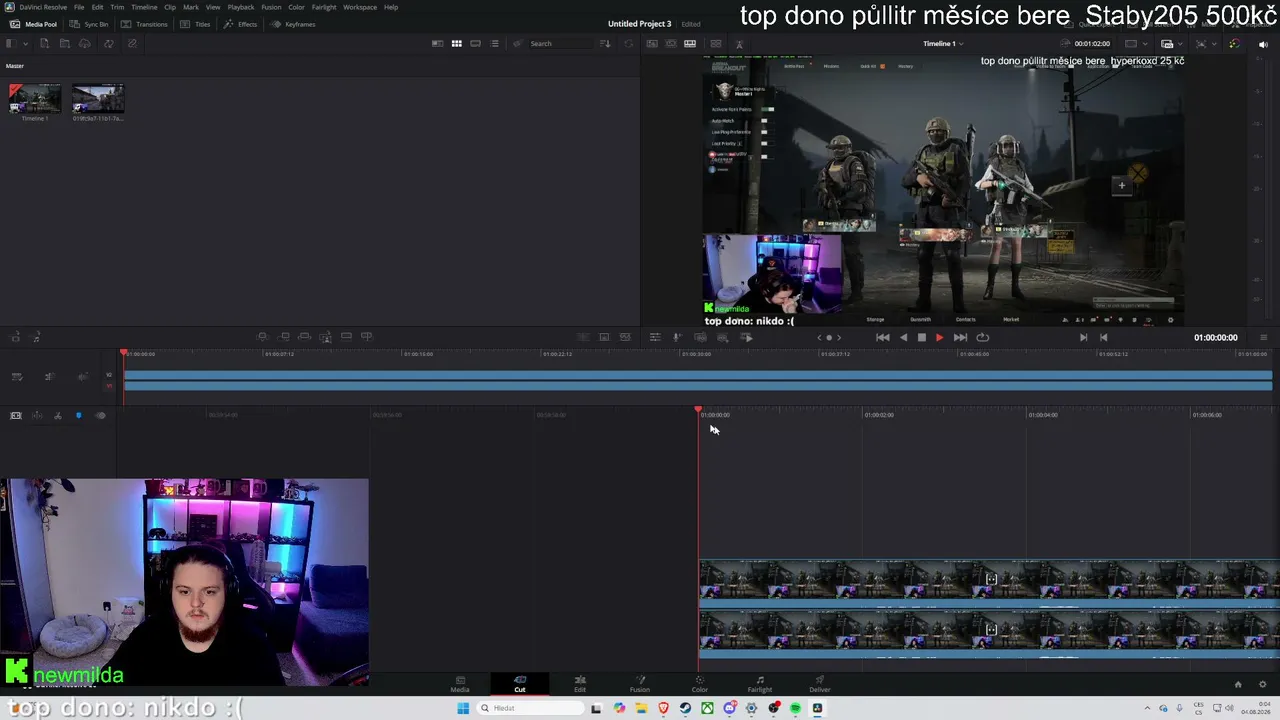Play the timeline in the viewer
This screenshot has width=1280, height=720.
939,338
